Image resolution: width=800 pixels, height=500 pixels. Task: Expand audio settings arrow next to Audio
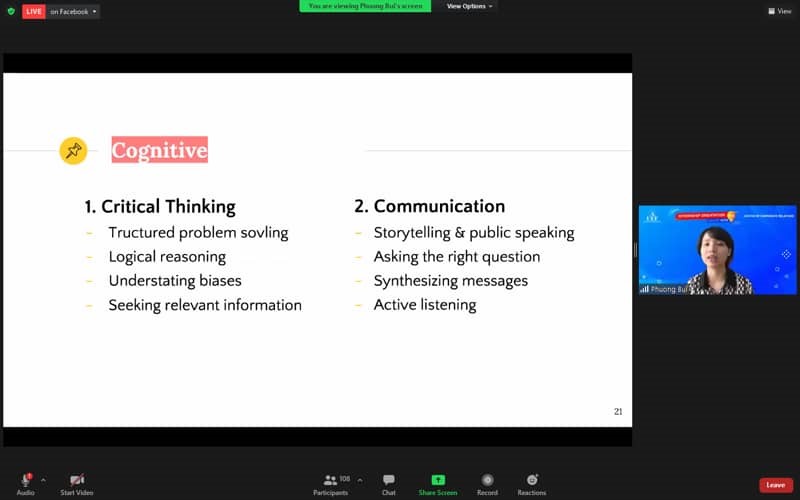(43, 480)
